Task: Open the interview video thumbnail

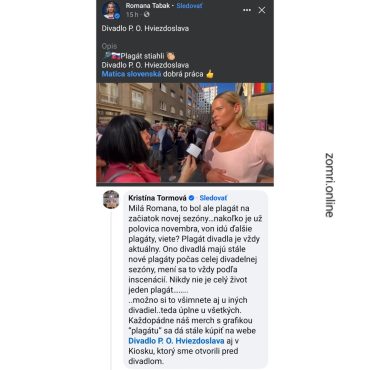Action: click(185, 133)
